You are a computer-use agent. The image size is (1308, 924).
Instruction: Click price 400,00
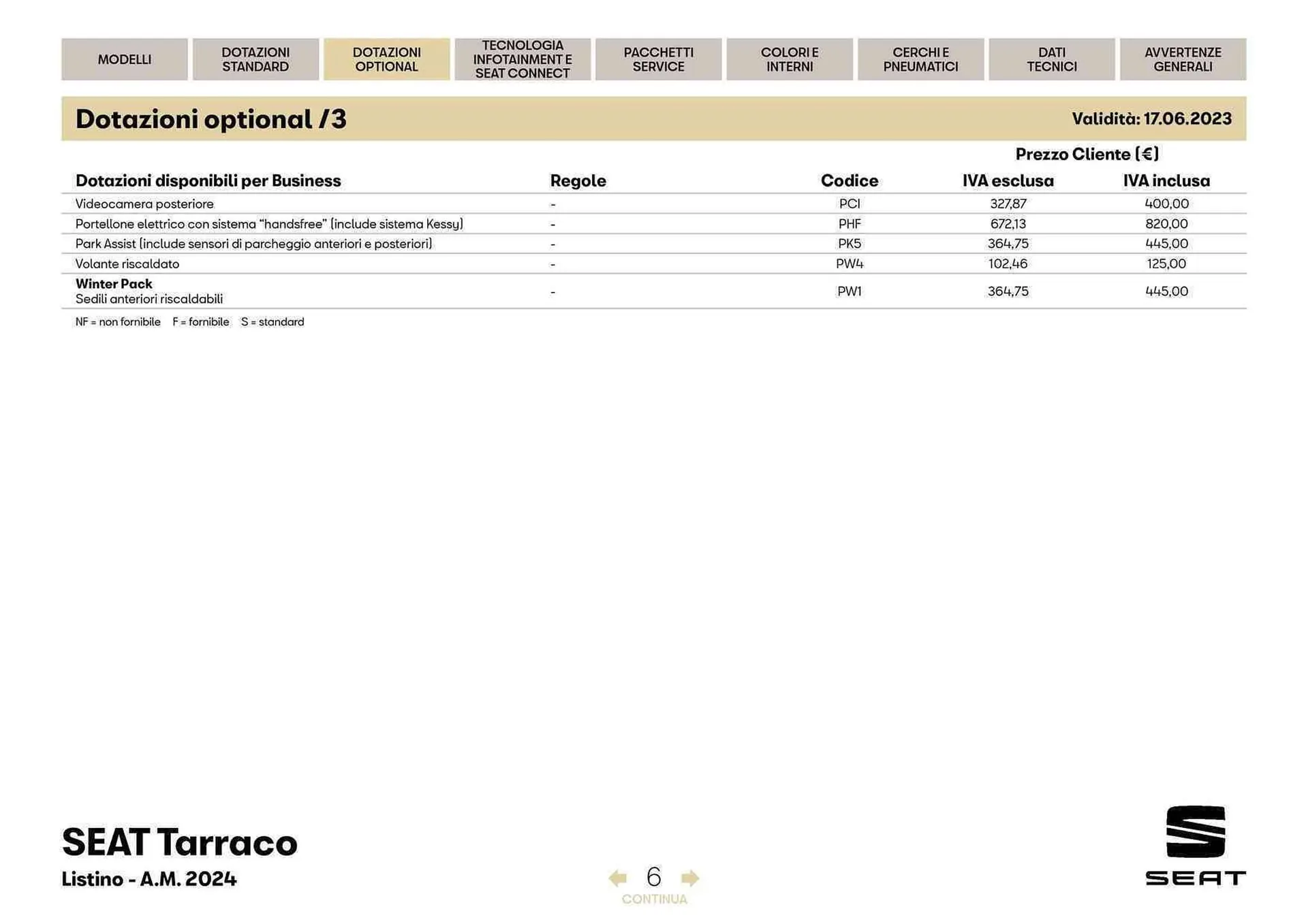tap(1167, 204)
